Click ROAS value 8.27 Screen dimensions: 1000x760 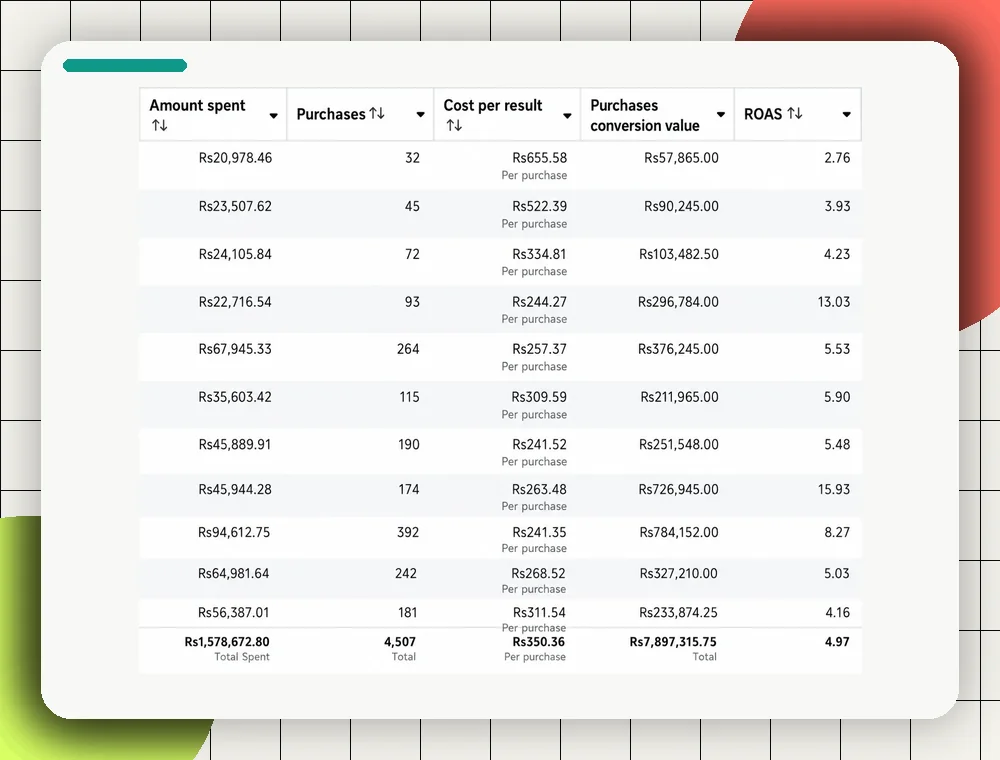[x=837, y=532]
